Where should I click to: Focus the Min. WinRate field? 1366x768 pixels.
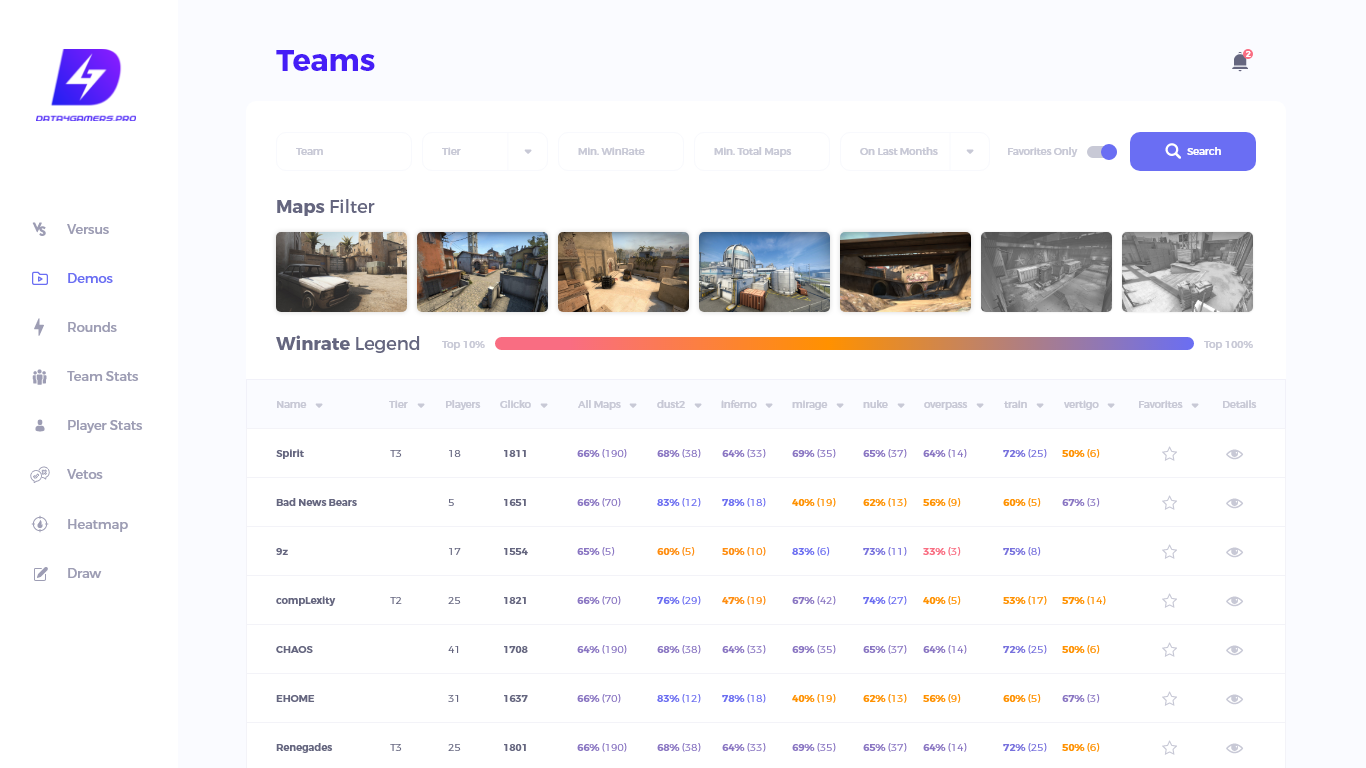coord(621,152)
